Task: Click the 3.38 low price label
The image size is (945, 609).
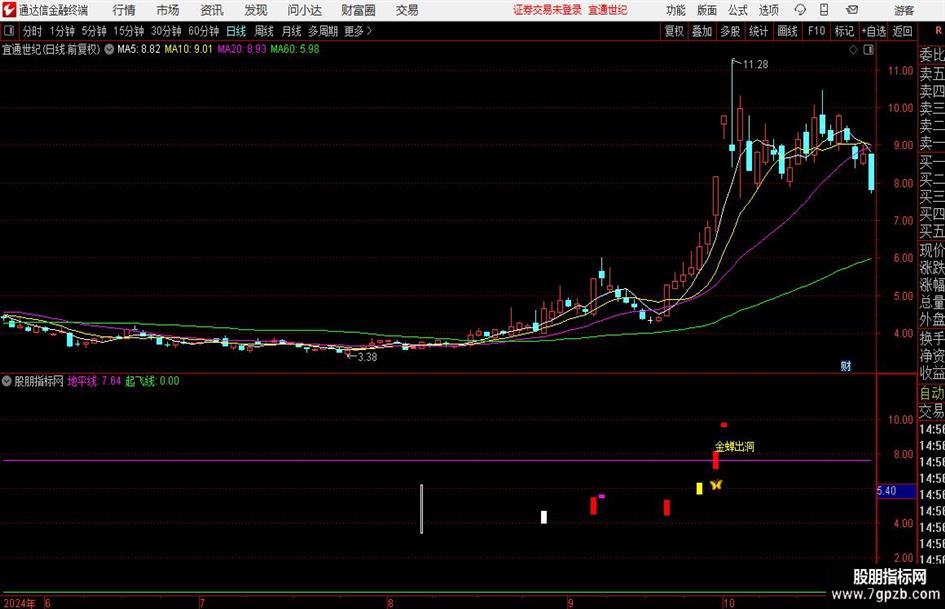Action: pyautogui.click(x=367, y=357)
